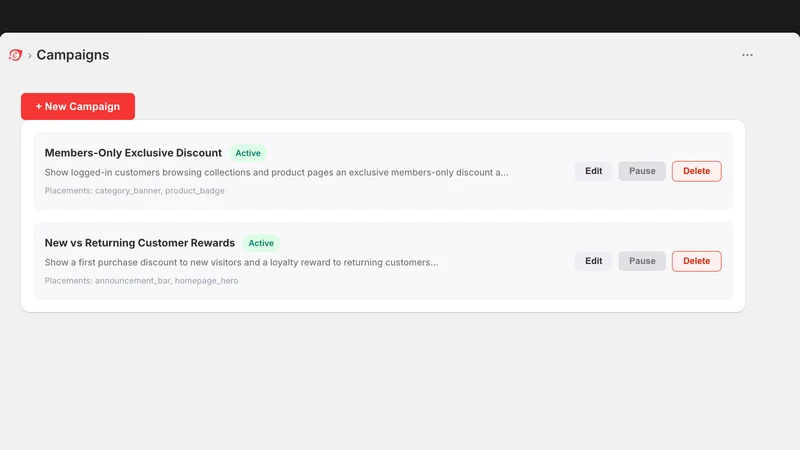Click the Campaigns page heading
This screenshot has width=800, height=450.
(x=72, y=55)
